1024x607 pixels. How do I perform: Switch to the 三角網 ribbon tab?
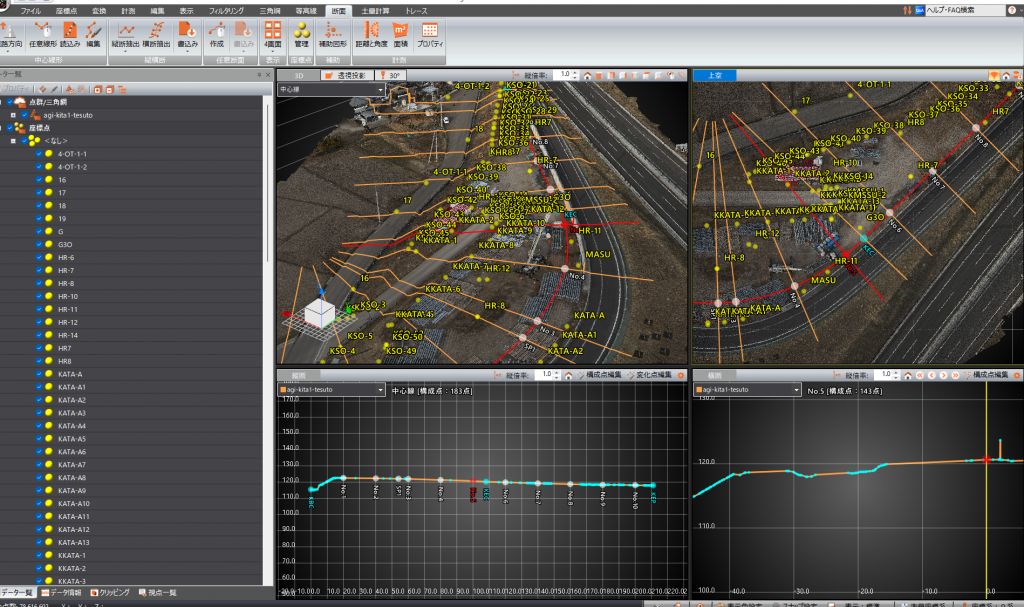pos(270,11)
